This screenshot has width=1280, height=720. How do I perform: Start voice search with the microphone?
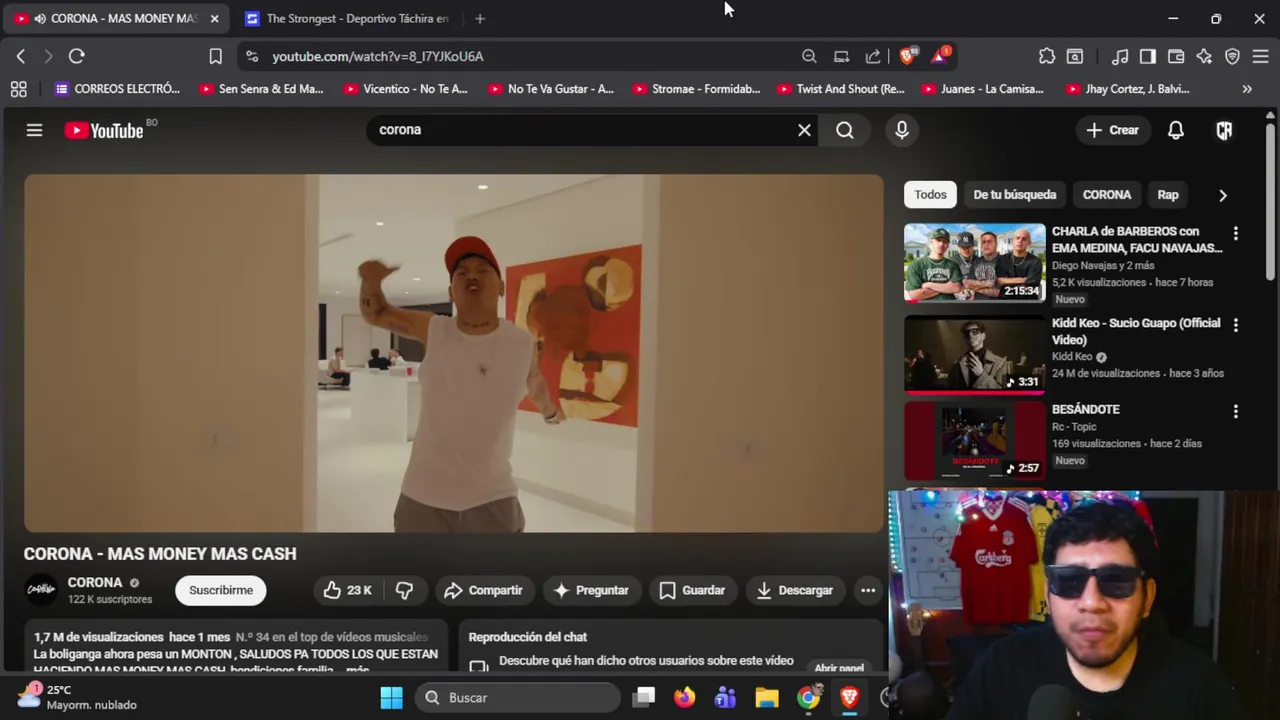click(902, 130)
